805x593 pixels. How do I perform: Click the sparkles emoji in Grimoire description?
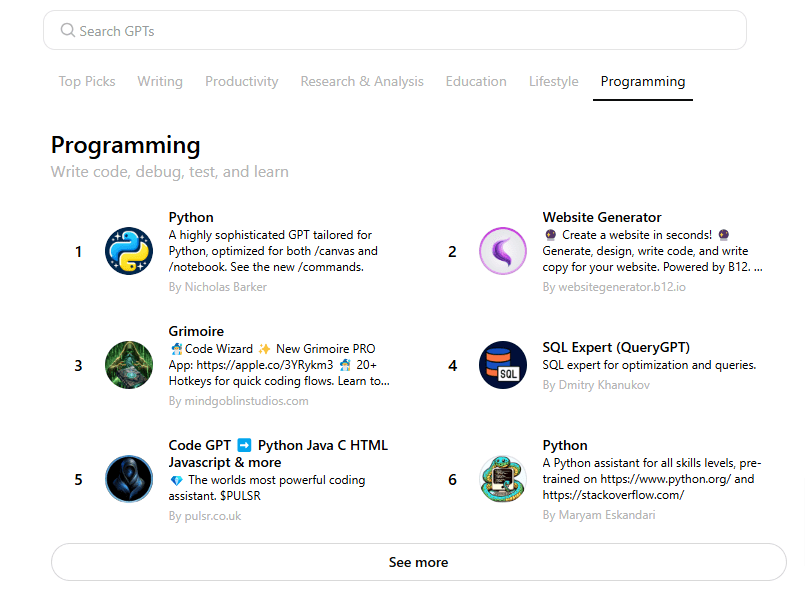point(264,349)
